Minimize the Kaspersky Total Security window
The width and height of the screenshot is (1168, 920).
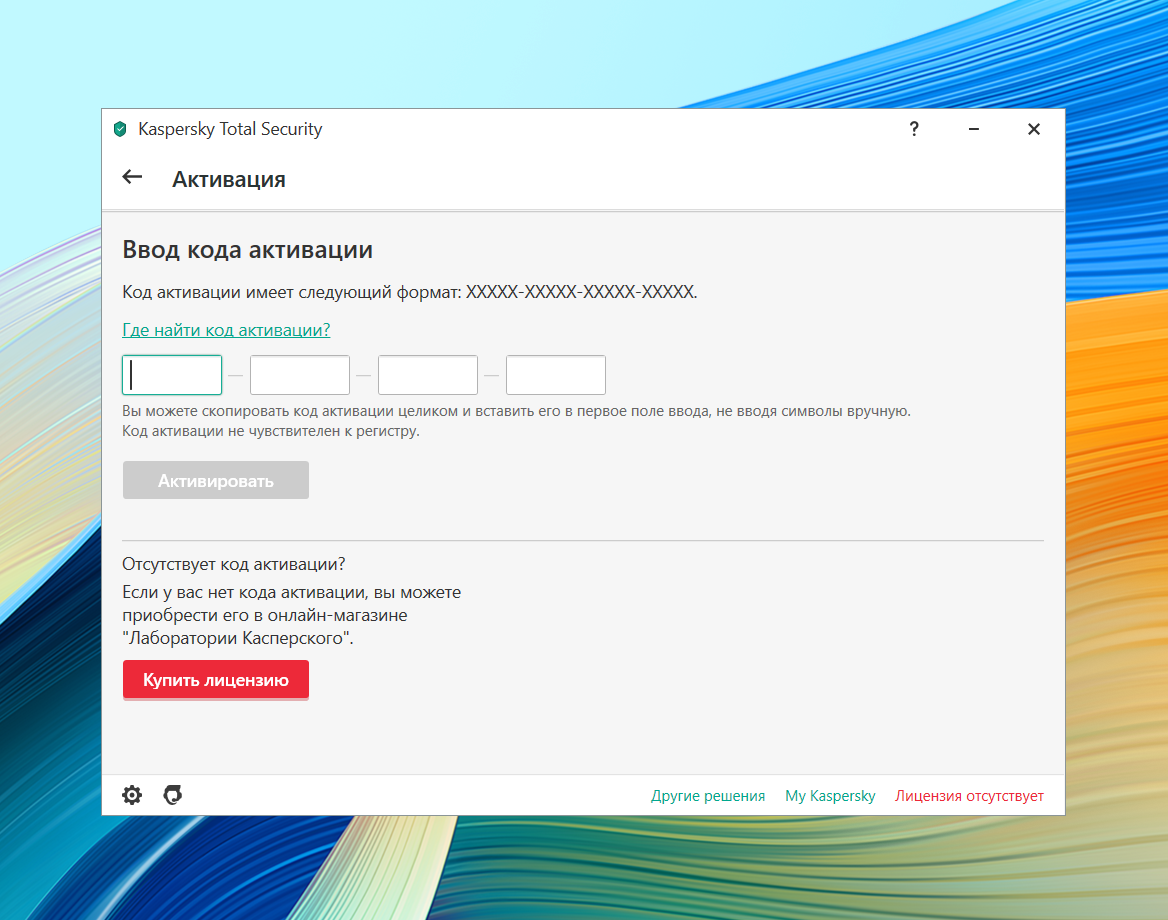[974, 129]
